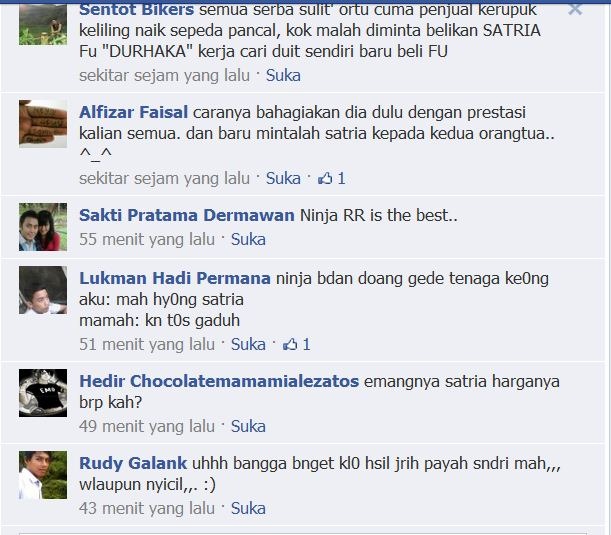Click Suka under Alfizar Faisal's comment
Viewport: 611px width, 535px height.
click(x=283, y=178)
